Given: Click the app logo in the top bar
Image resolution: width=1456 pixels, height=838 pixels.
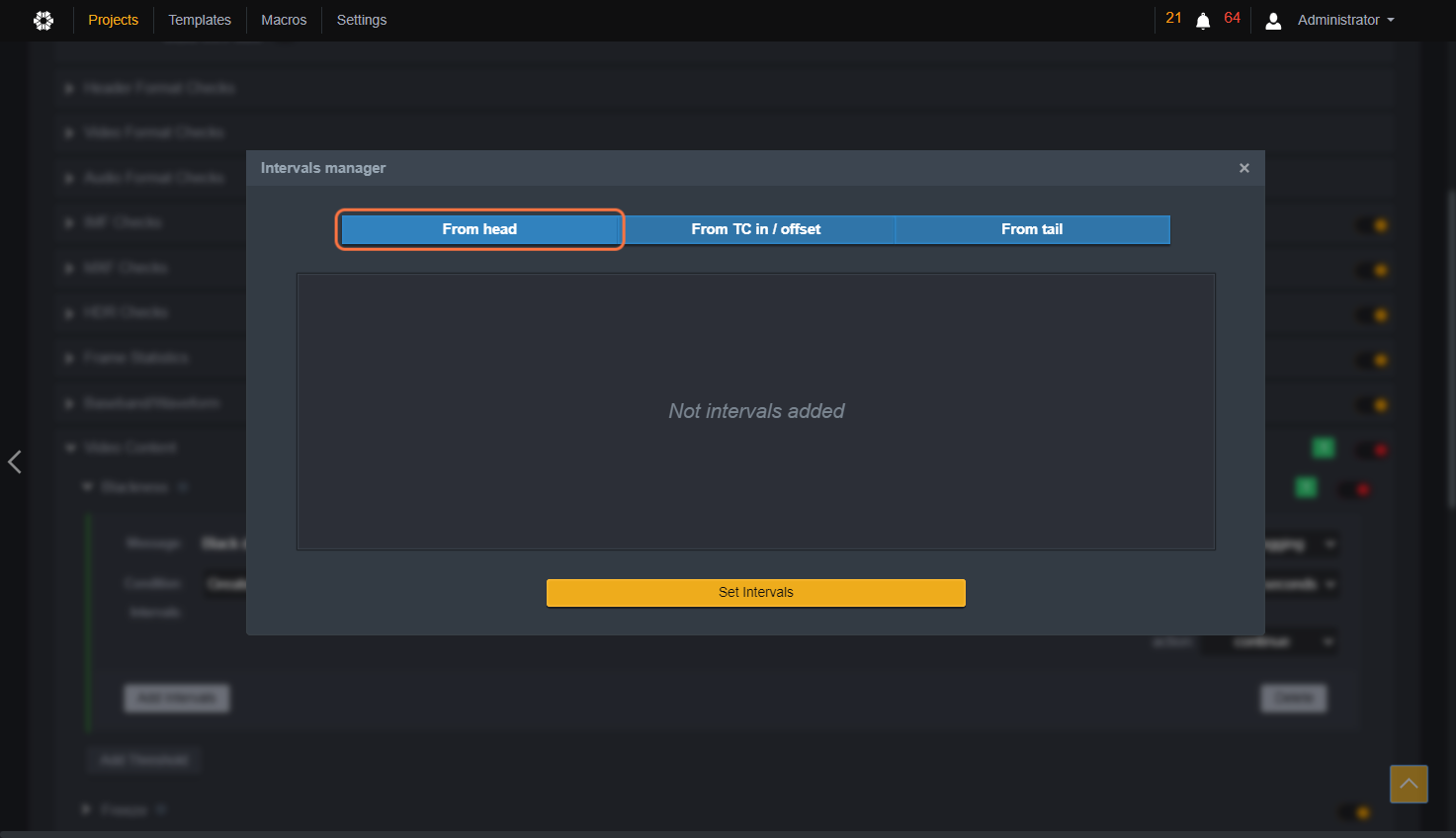Looking at the screenshot, I should (x=43, y=20).
